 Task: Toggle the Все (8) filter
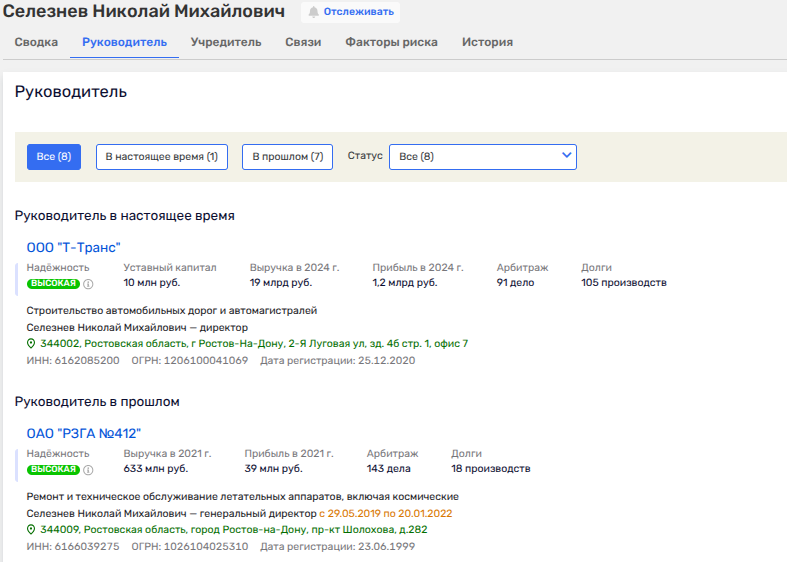[54, 157]
